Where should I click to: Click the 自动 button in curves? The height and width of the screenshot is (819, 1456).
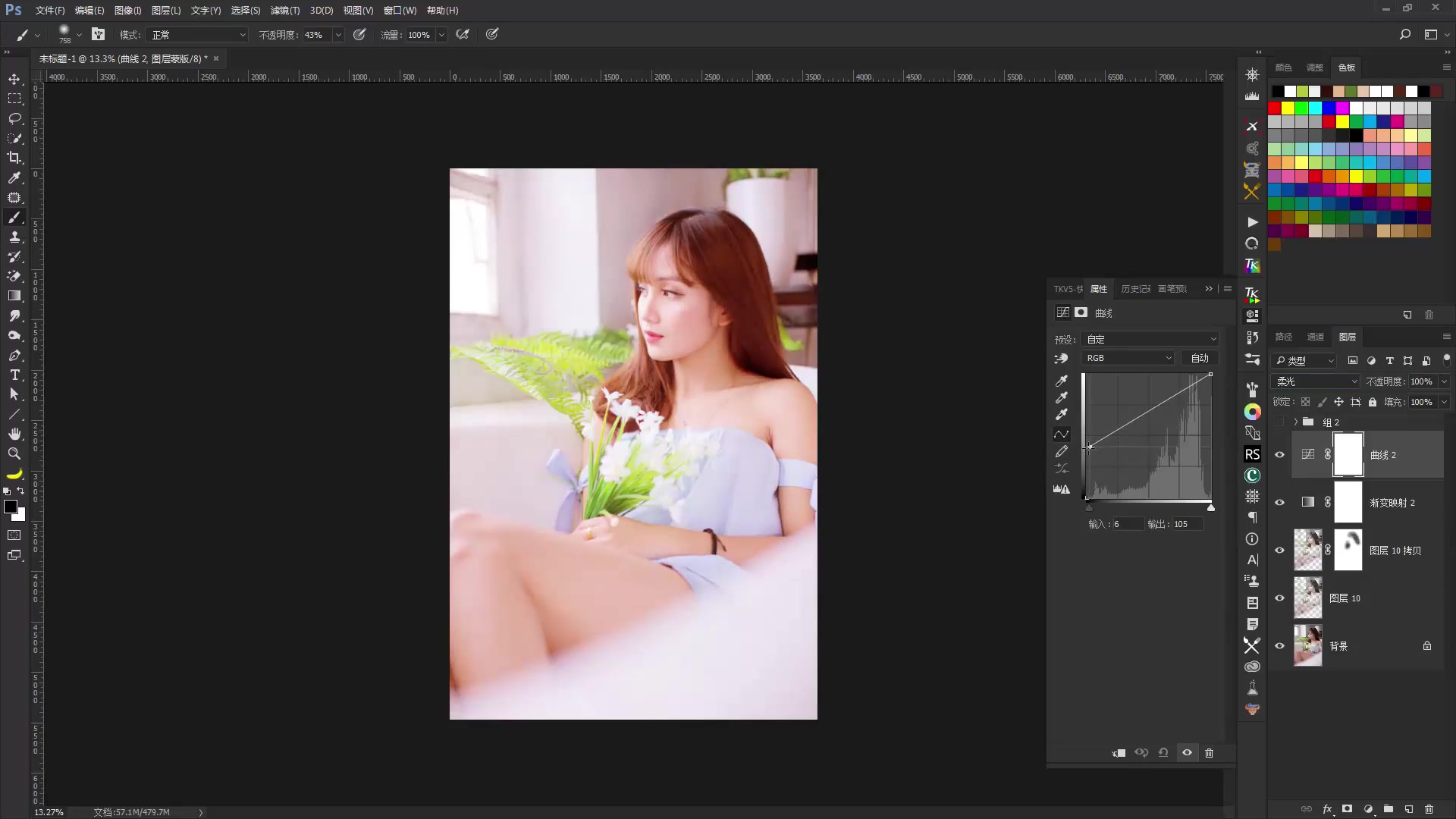tap(1200, 358)
